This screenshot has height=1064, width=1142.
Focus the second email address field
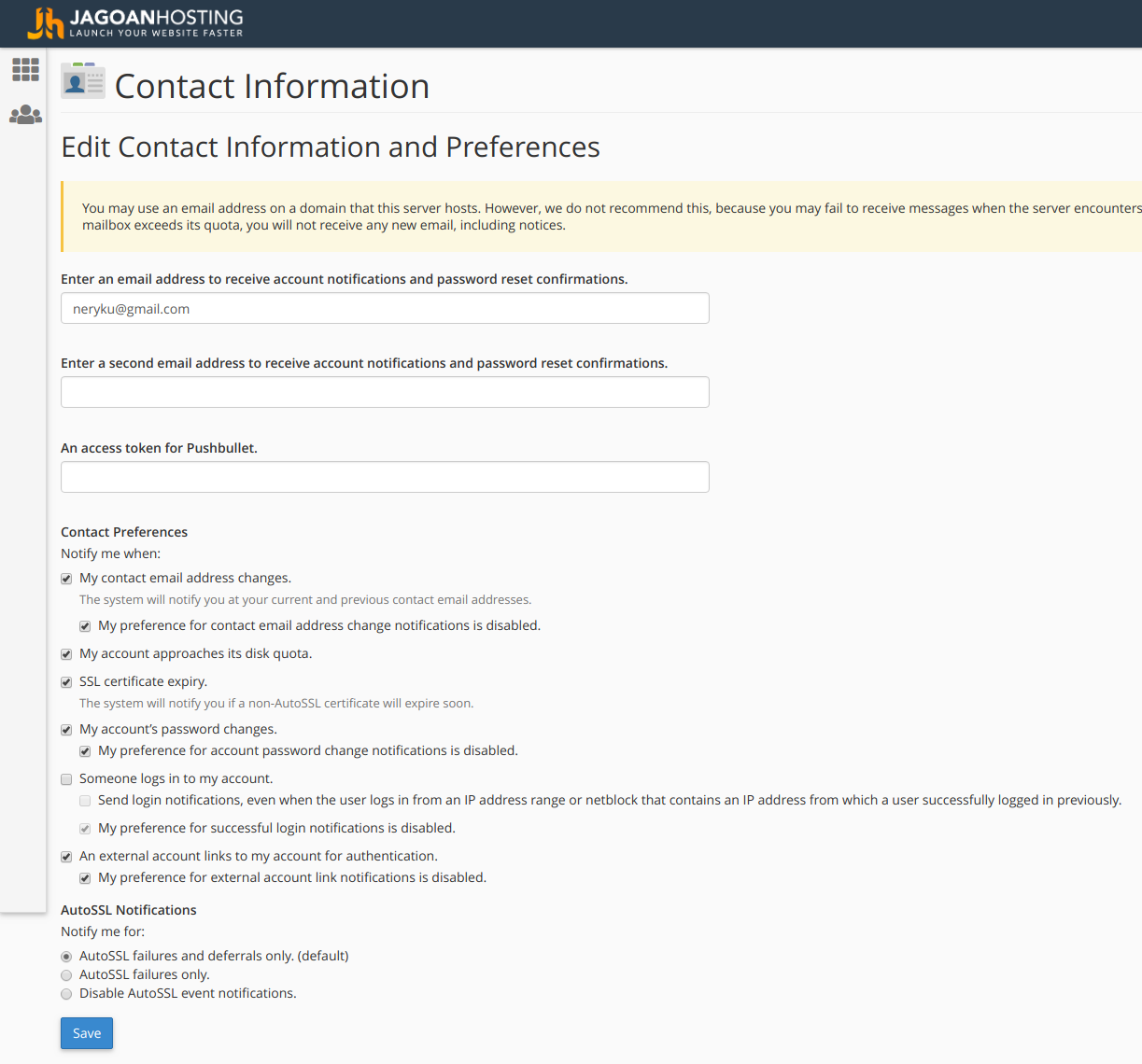[385, 392]
